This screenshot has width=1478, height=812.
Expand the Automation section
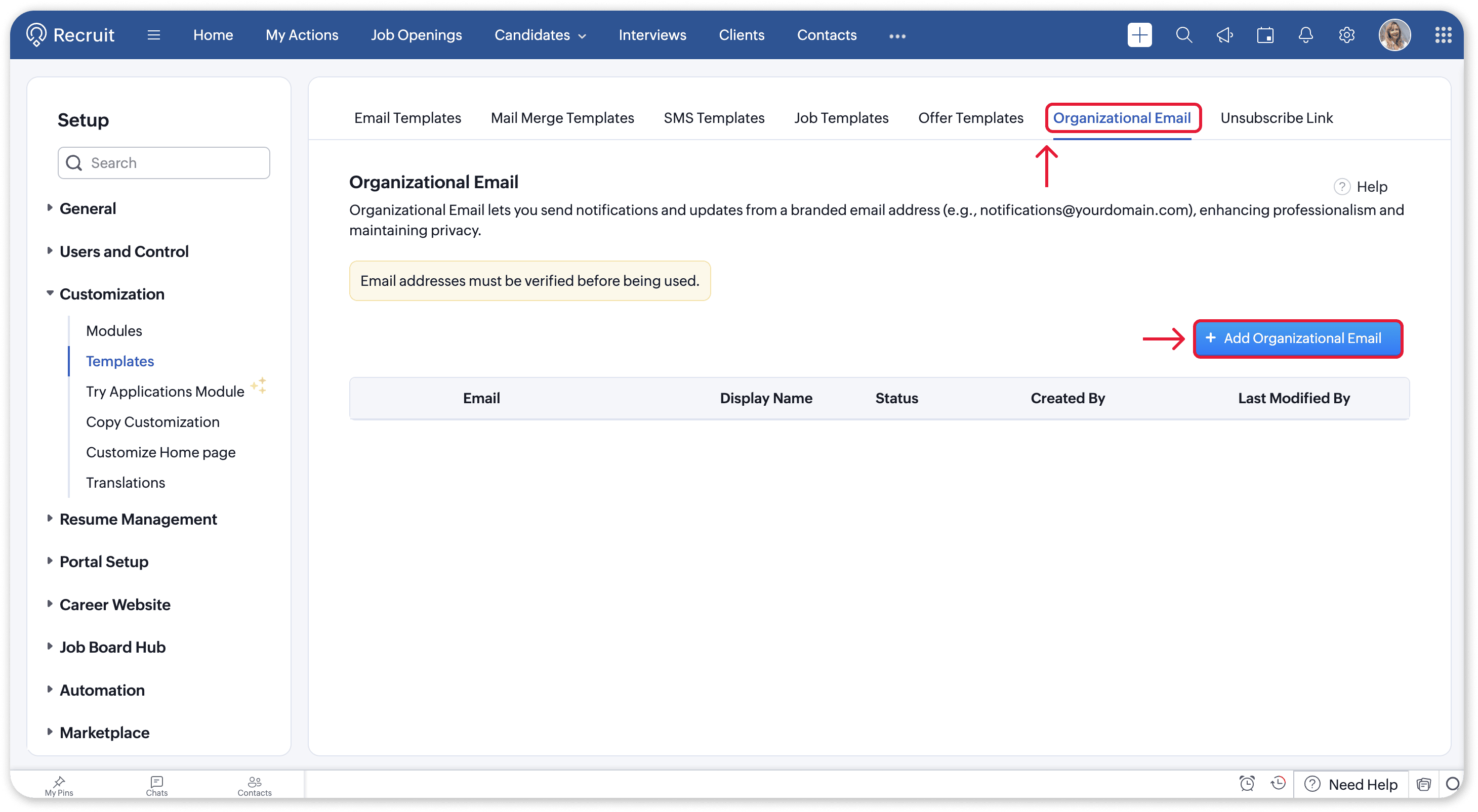pos(102,690)
